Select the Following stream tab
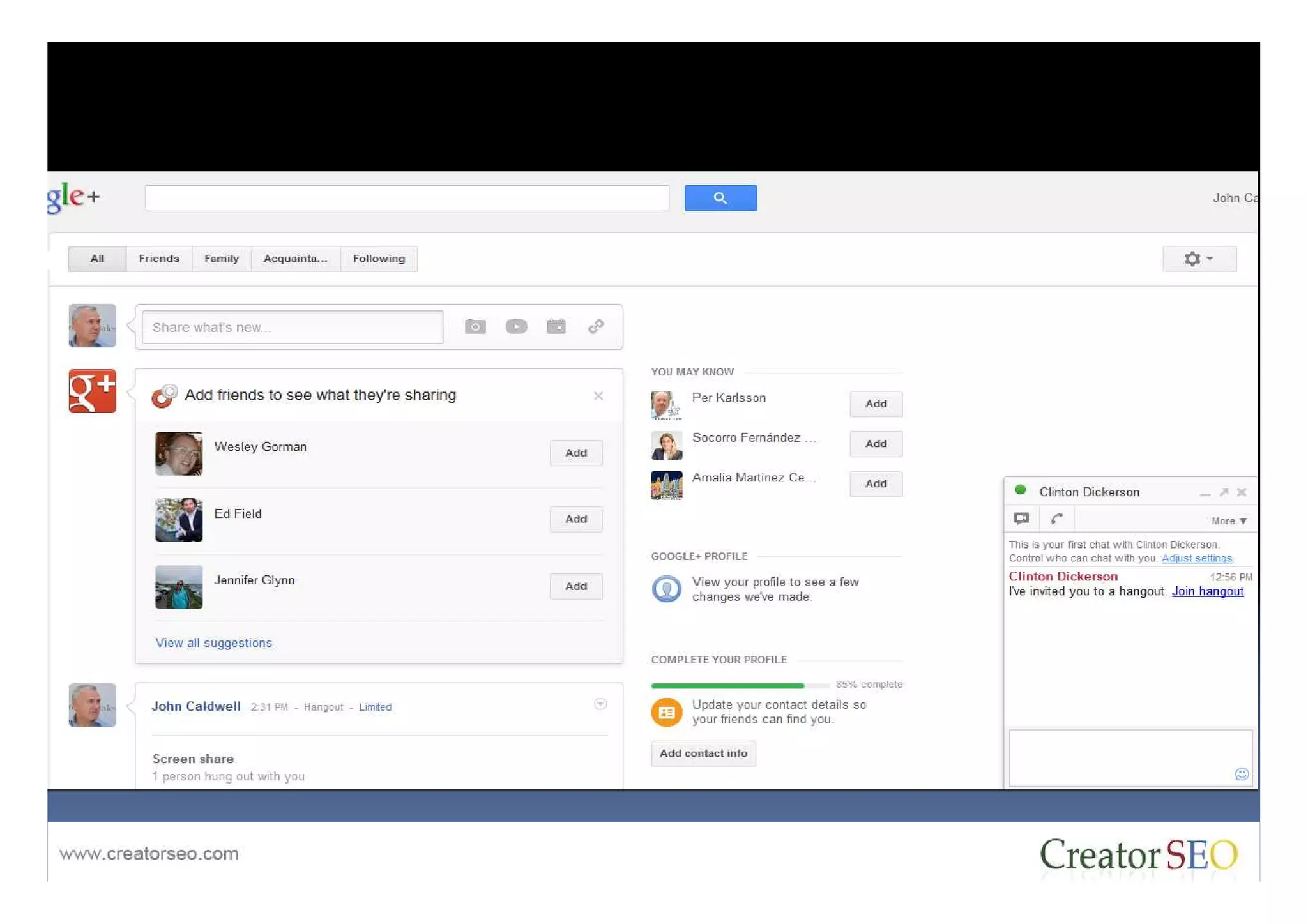Image resolution: width=1308 pixels, height=924 pixels. [x=379, y=259]
